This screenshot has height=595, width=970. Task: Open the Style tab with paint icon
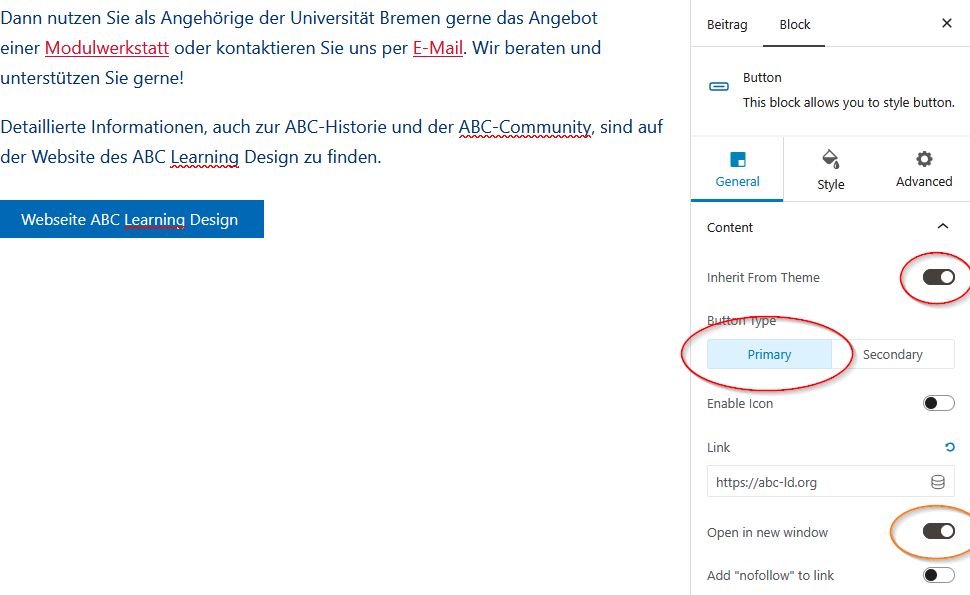pos(830,169)
